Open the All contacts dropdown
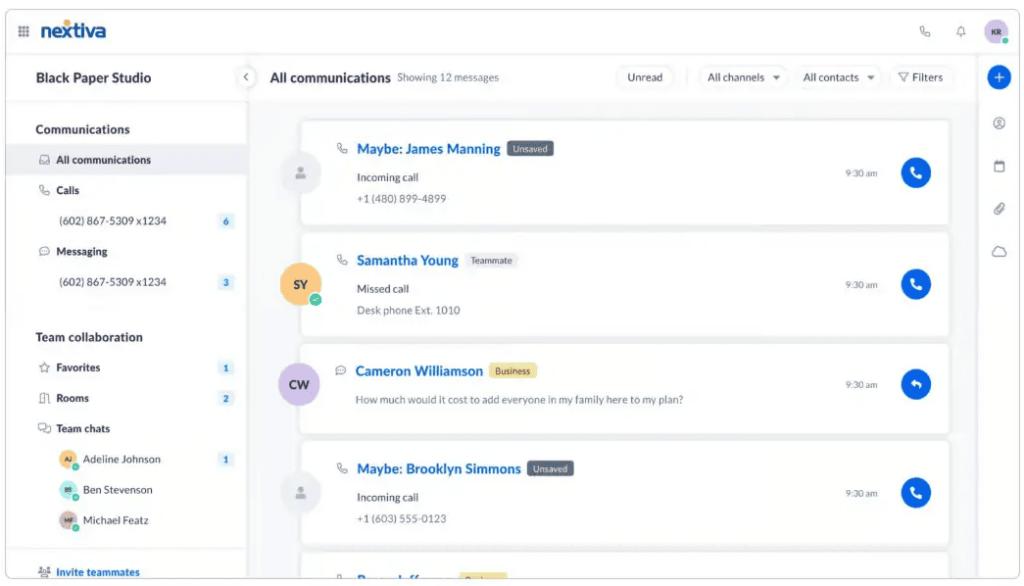The image size is (1024, 586). (x=837, y=77)
